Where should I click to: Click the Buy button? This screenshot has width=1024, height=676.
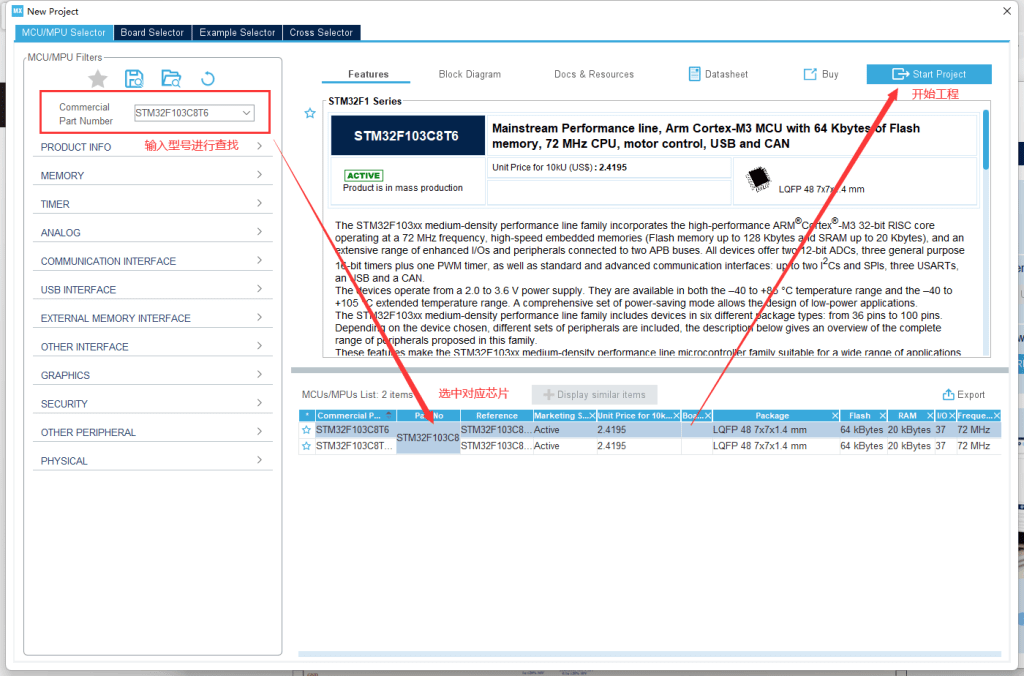click(821, 74)
